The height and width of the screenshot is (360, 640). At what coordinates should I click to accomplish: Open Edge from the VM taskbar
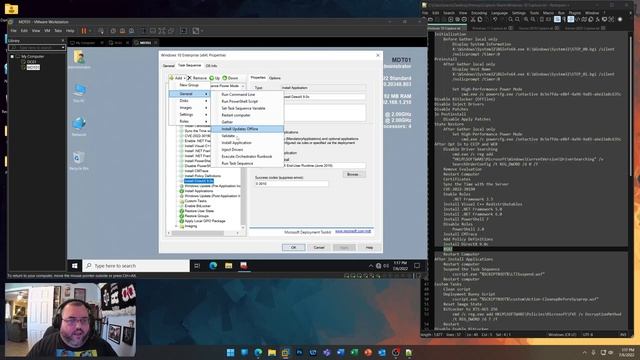pyautogui.click(x=213, y=266)
